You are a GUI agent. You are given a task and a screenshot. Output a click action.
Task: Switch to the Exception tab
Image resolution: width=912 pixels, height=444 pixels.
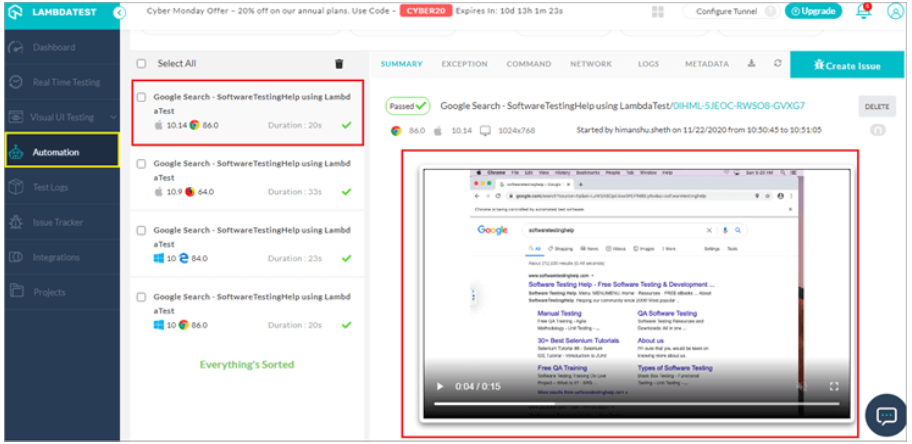[x=464, y=64]
